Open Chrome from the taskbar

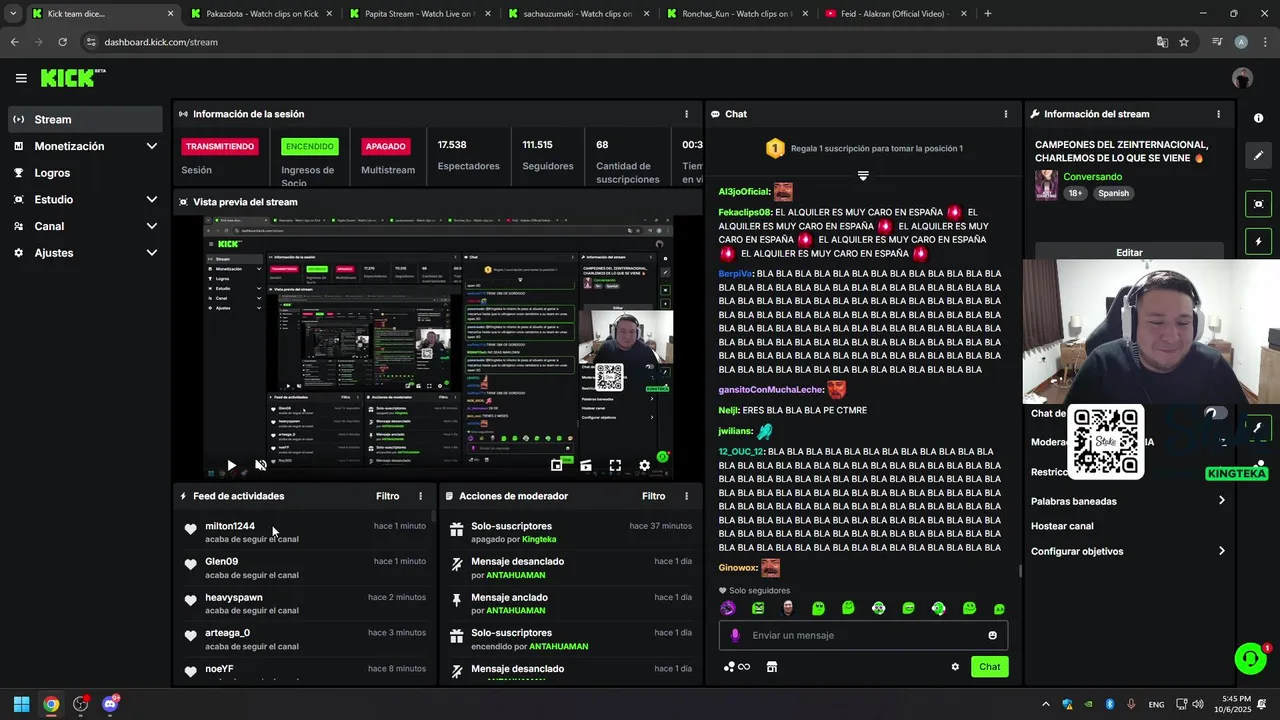click(51, 704)
